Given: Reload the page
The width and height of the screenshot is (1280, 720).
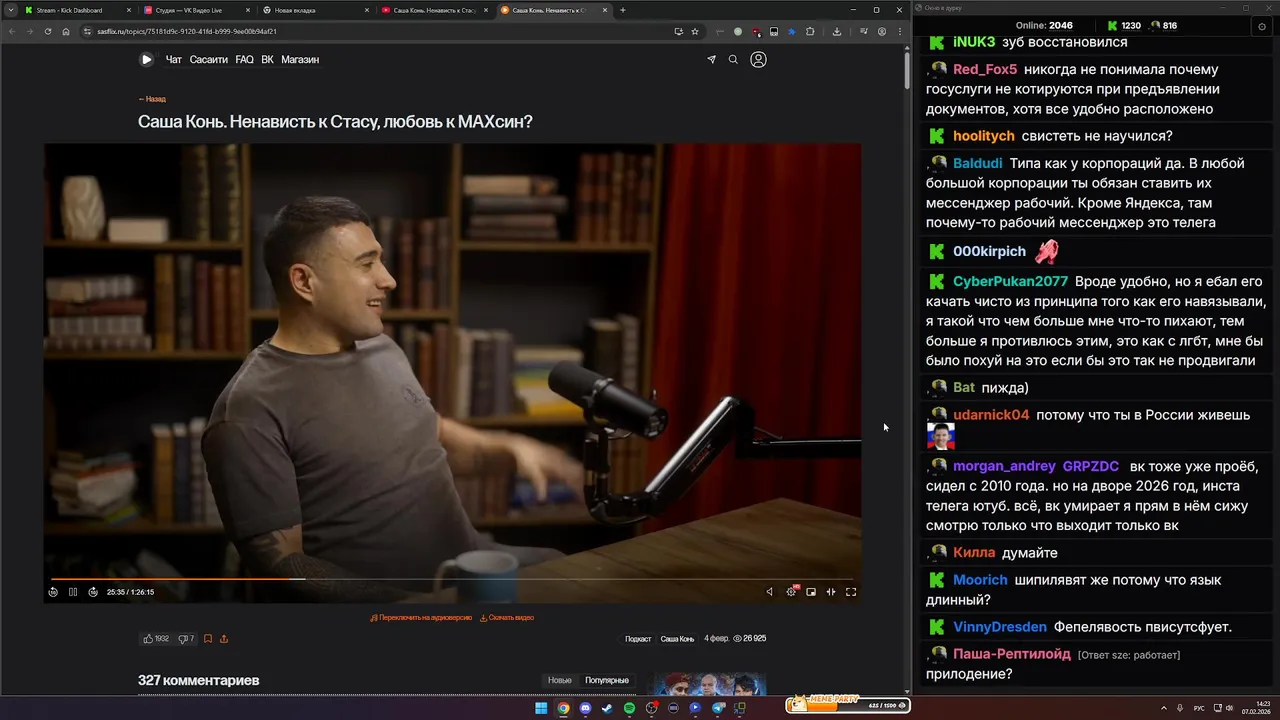Looking at the screenshot, I should click(48, 31).
